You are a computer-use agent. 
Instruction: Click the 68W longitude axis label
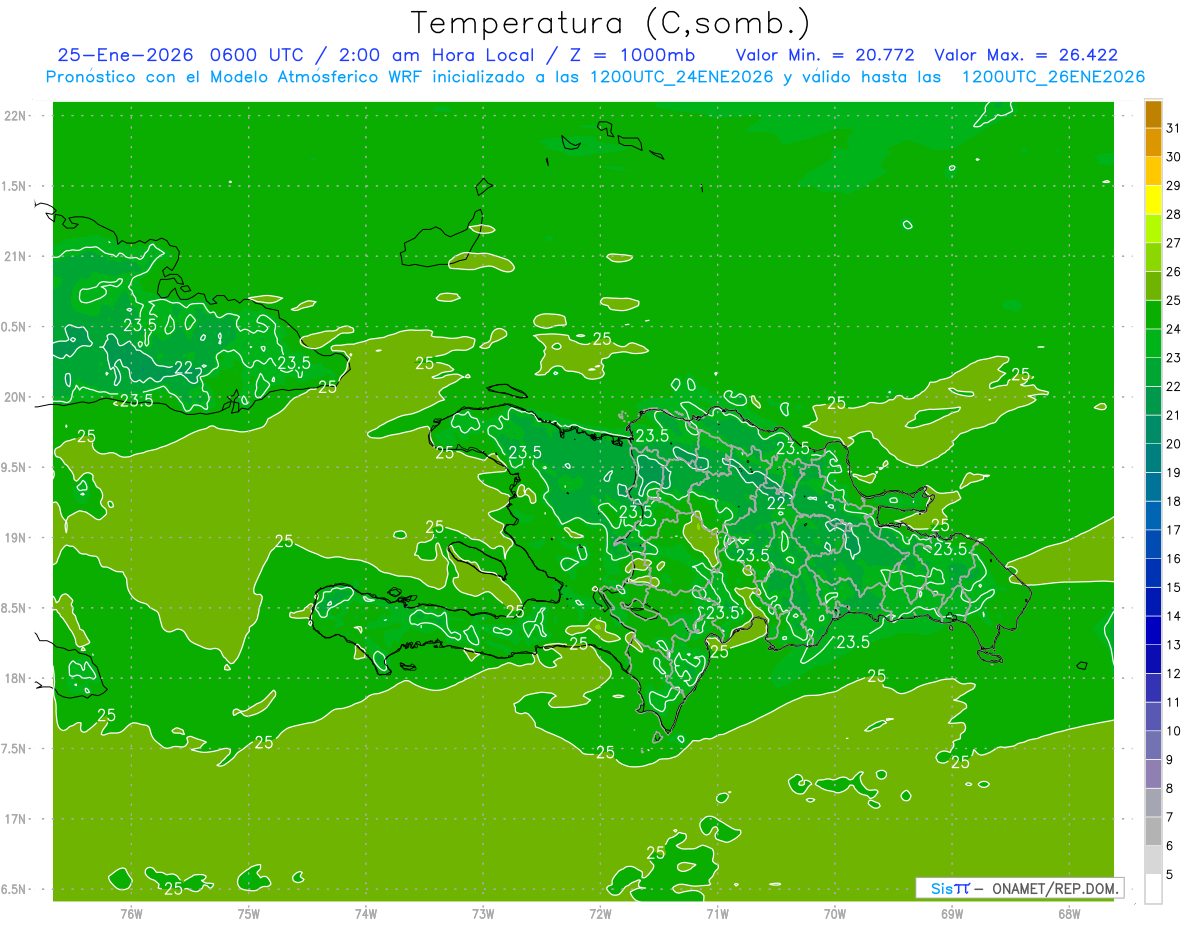pos(1069,913)
